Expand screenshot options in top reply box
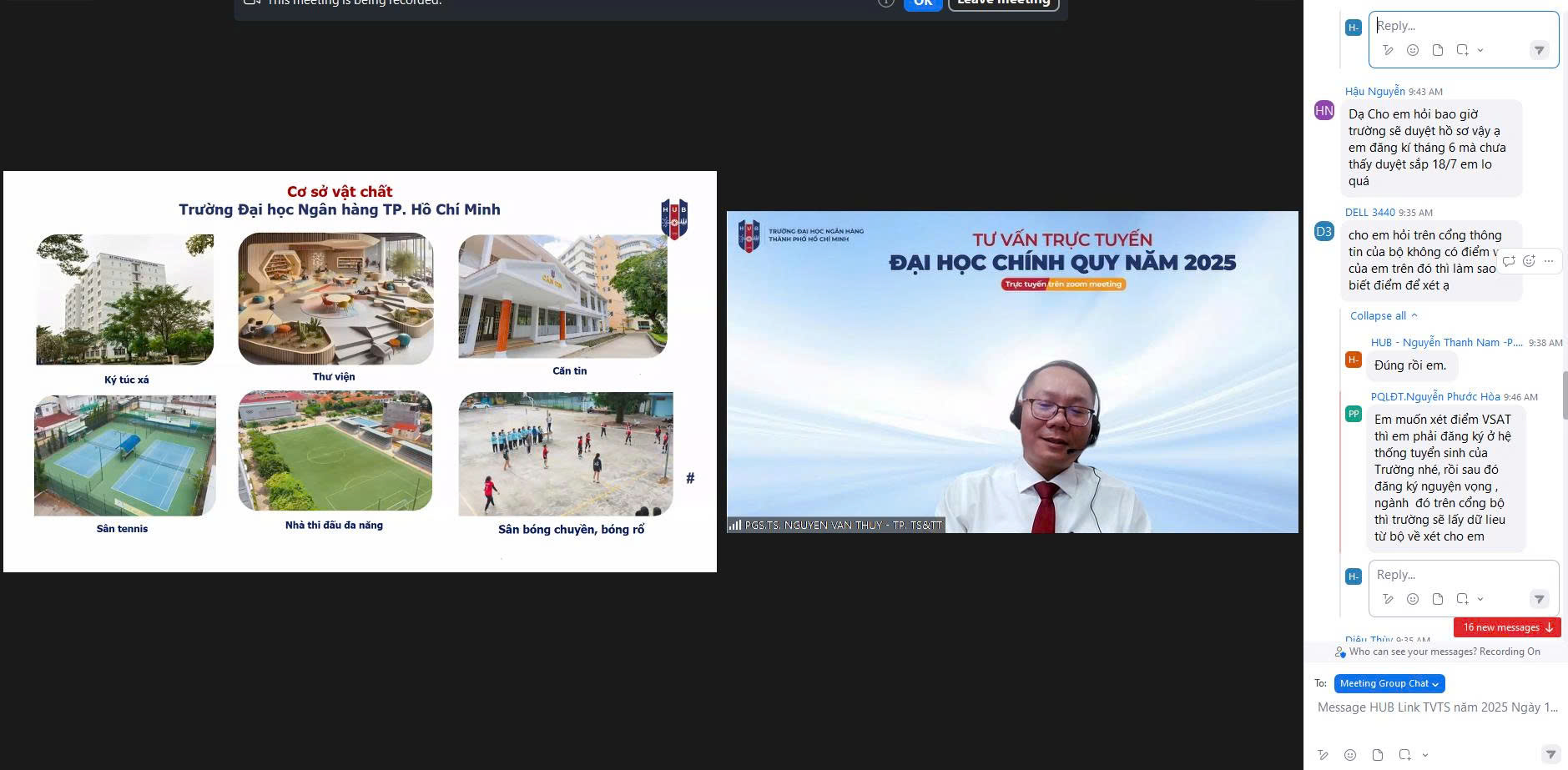This screenshot has width=1568, height=770. (x=1480, y=50)
